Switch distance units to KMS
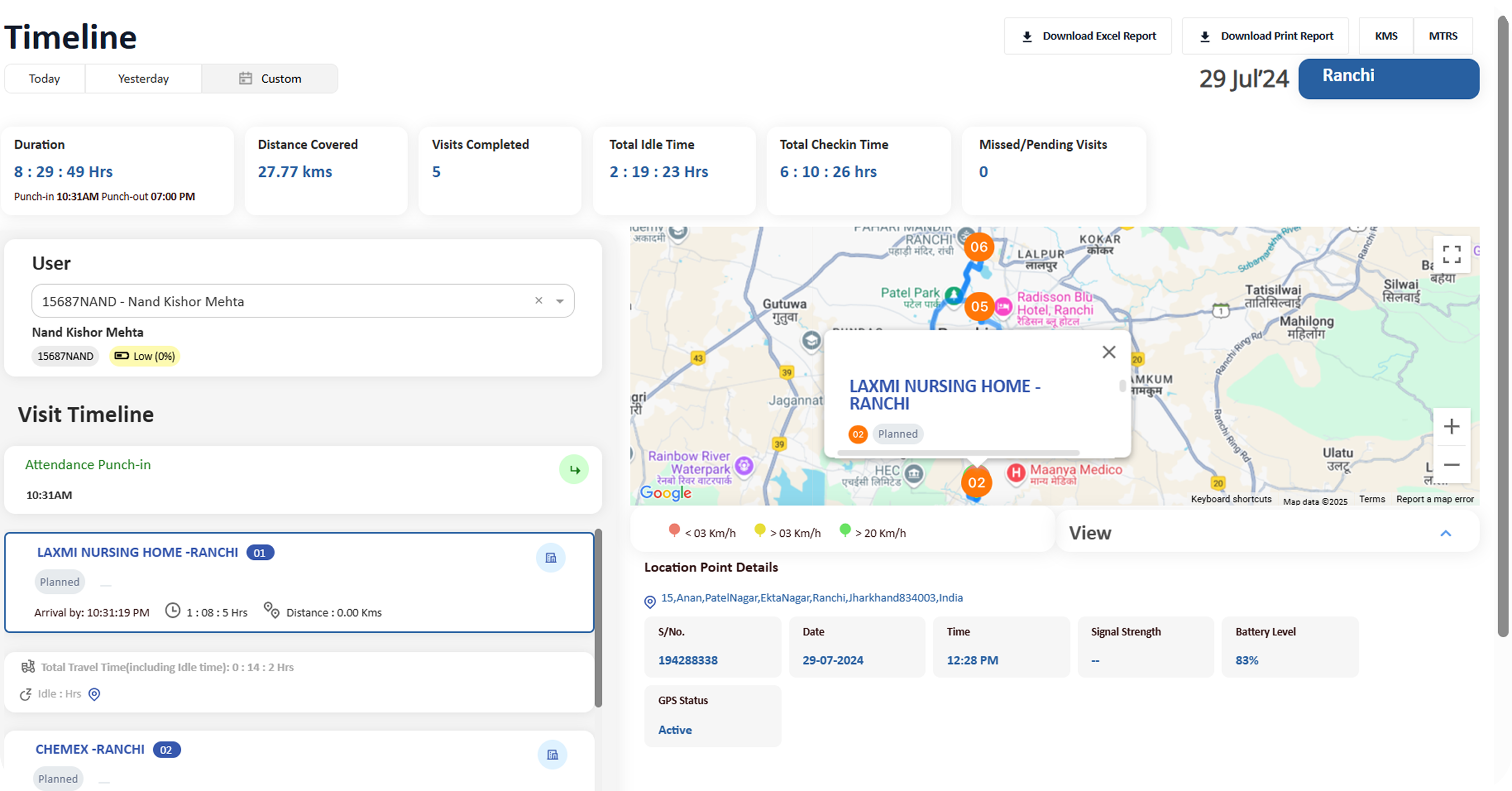Viewport: 1512px width, 791px height. coord(1386,36)
